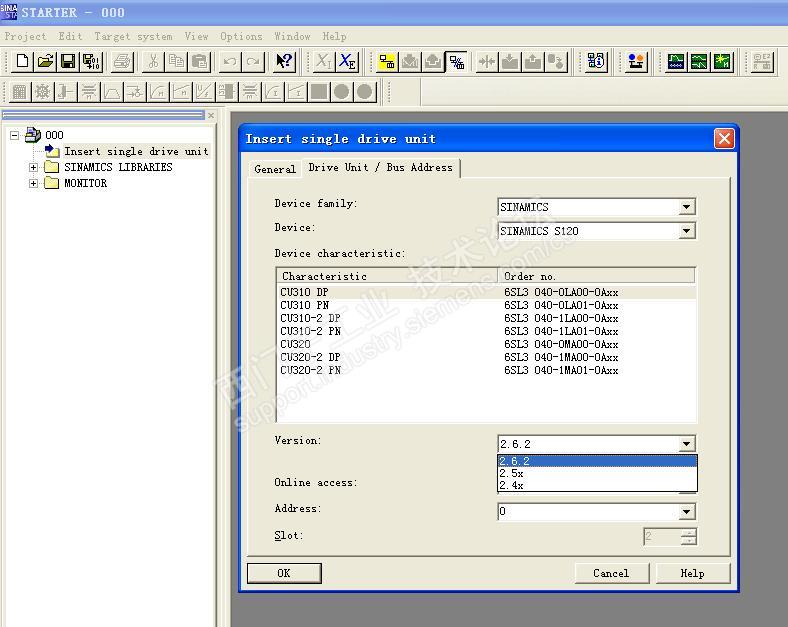
Task: Open the Help menu
Action: point(334,36)
